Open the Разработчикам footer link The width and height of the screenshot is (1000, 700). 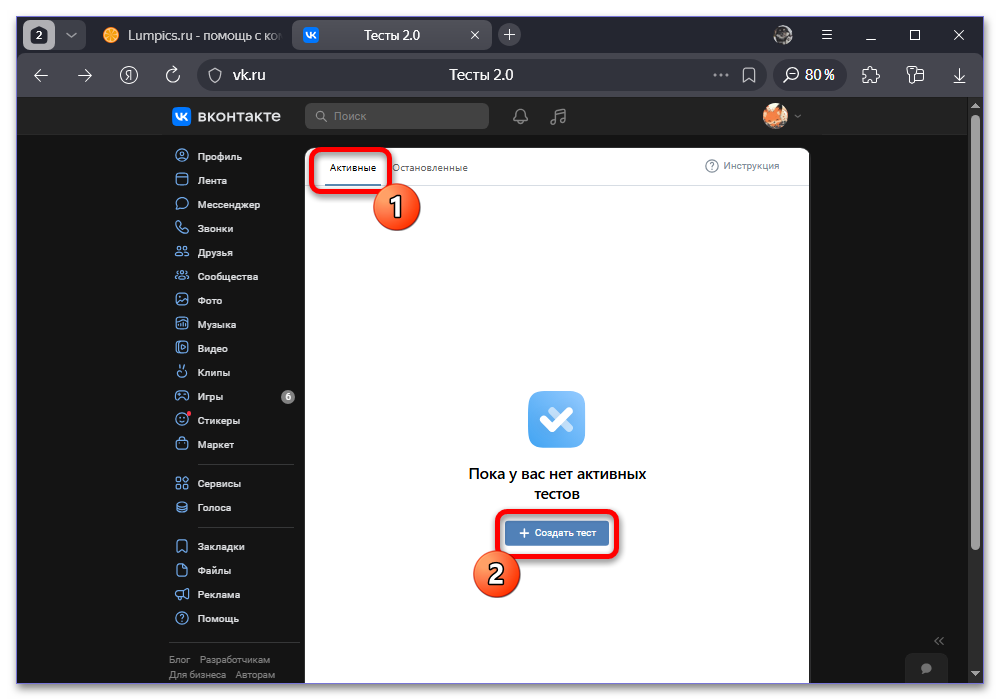pos(235,659)
